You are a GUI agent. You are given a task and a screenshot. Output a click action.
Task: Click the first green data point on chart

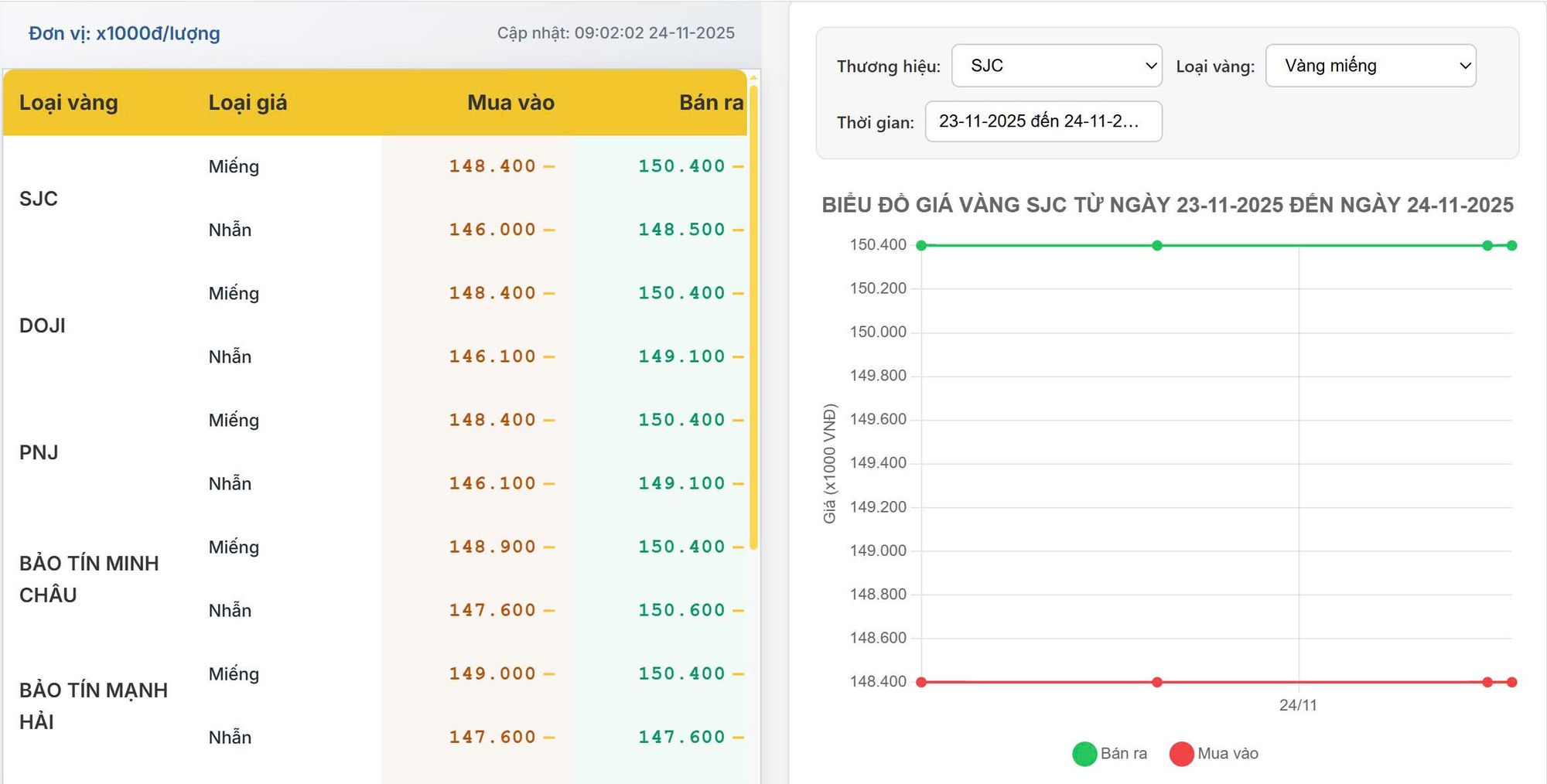tap(921, 246)
